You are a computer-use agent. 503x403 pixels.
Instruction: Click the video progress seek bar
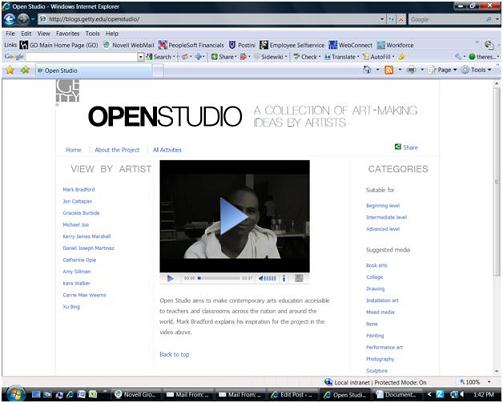[x=219, y=278]
